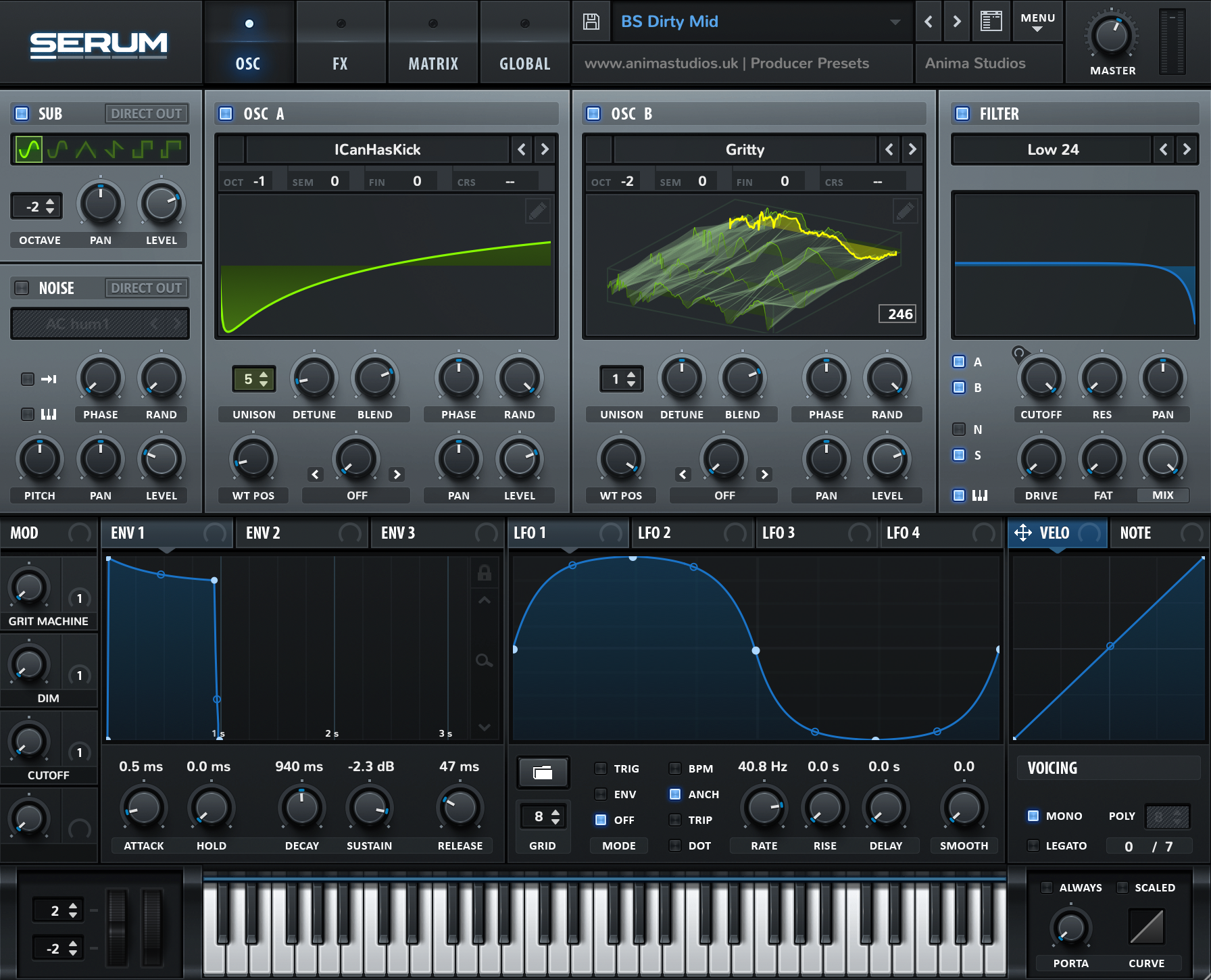
Task: Click the Anima Studios author field
Action: pos(989,63)
